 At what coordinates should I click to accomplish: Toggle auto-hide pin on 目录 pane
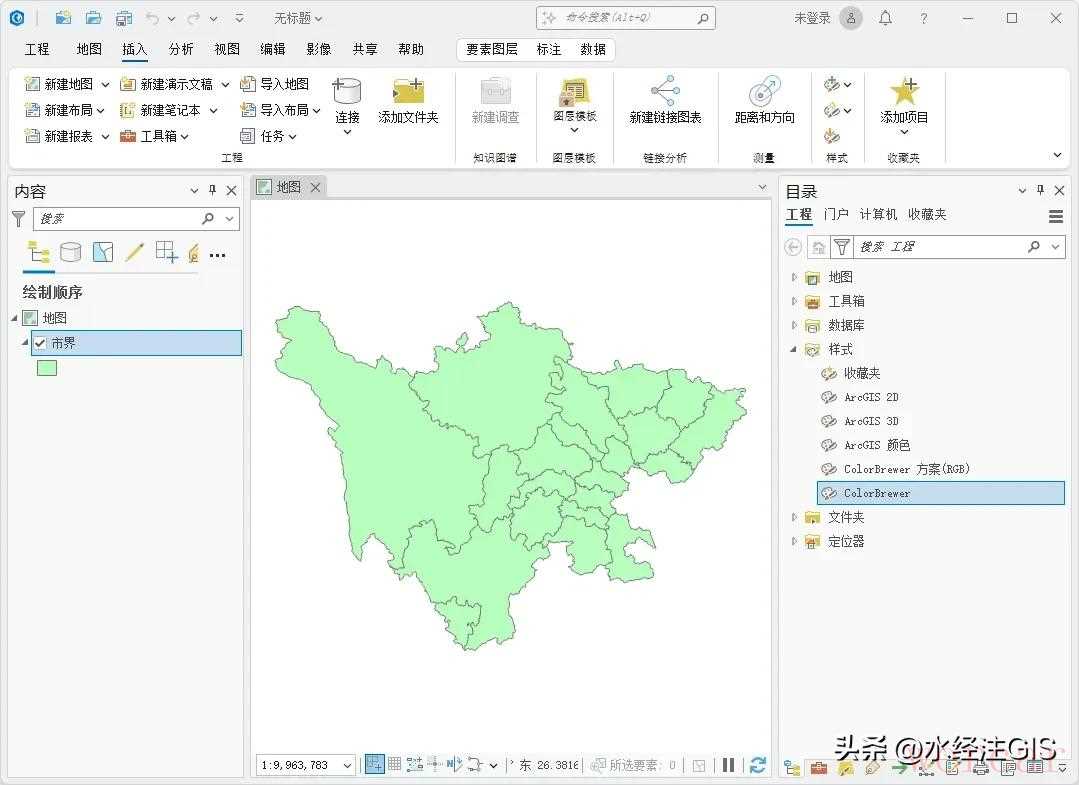point(1040,191)
